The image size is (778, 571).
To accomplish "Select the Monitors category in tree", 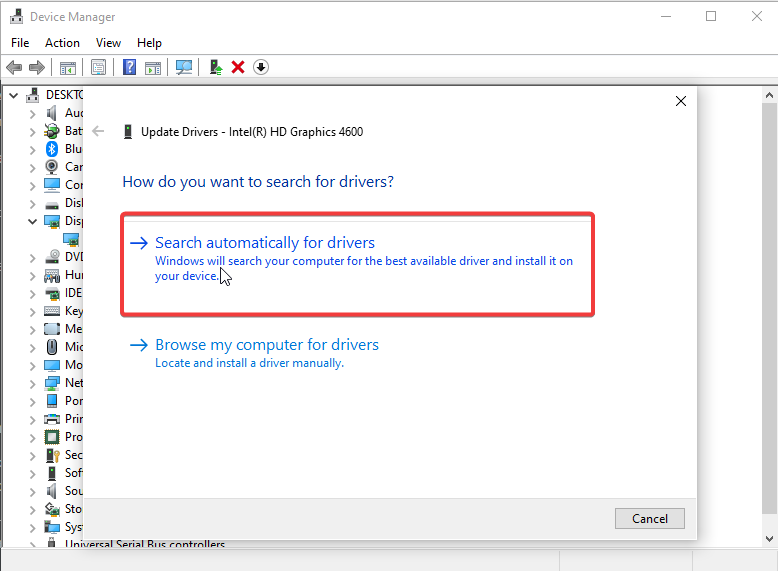I will (64, 365).
